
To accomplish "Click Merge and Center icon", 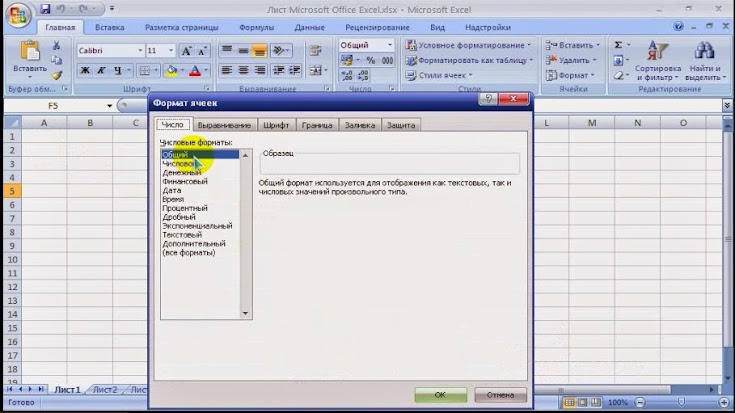I will [316, 70].
